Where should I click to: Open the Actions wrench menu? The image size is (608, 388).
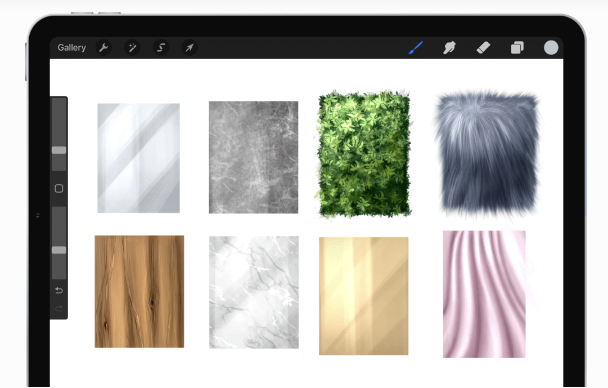click(x=104, y=48)
